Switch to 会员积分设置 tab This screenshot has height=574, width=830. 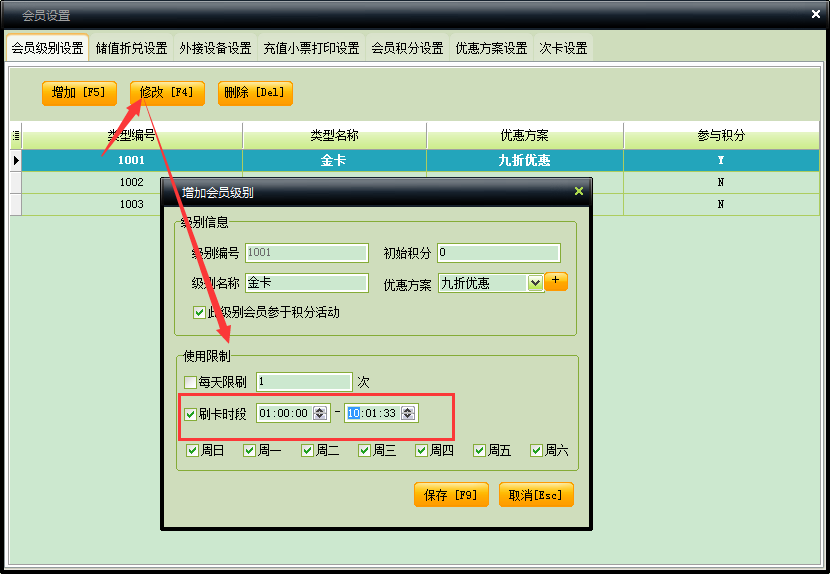pos(407,48)
